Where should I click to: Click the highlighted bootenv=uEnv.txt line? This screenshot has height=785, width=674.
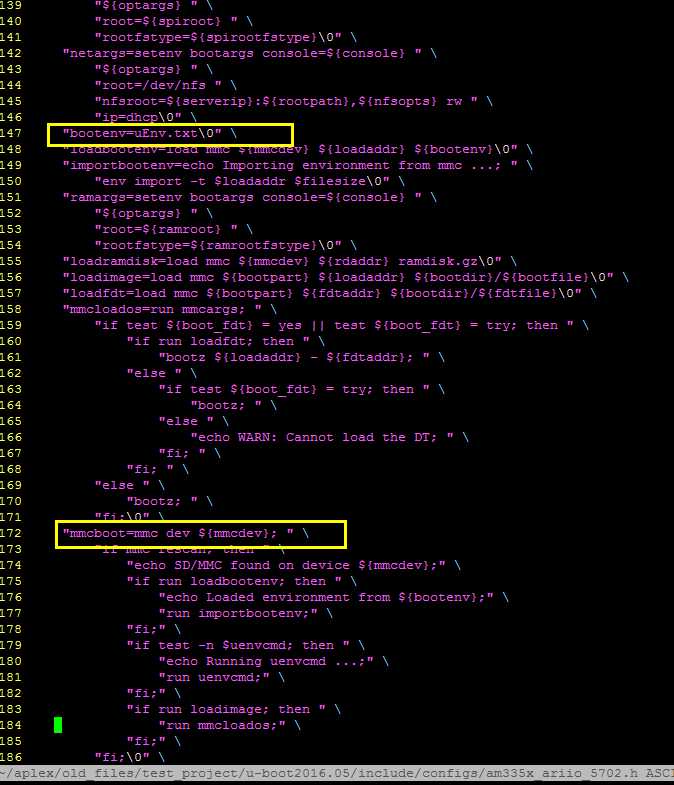170,135
